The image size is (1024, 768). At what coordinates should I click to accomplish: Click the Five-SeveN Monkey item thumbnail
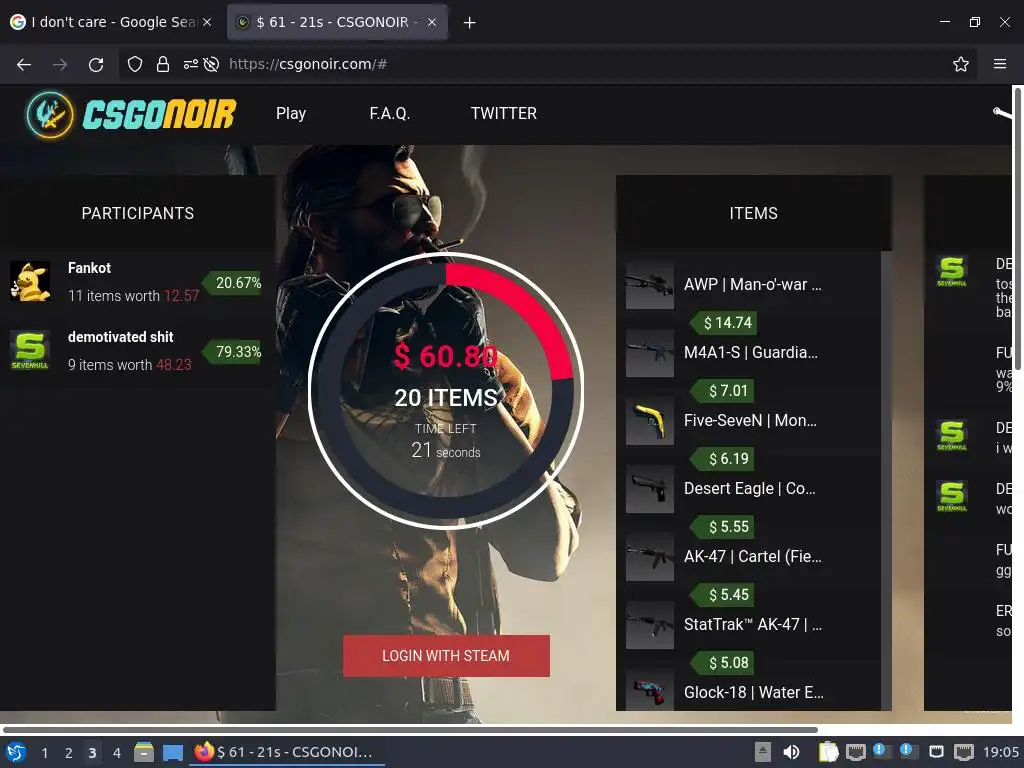[650, 421]
